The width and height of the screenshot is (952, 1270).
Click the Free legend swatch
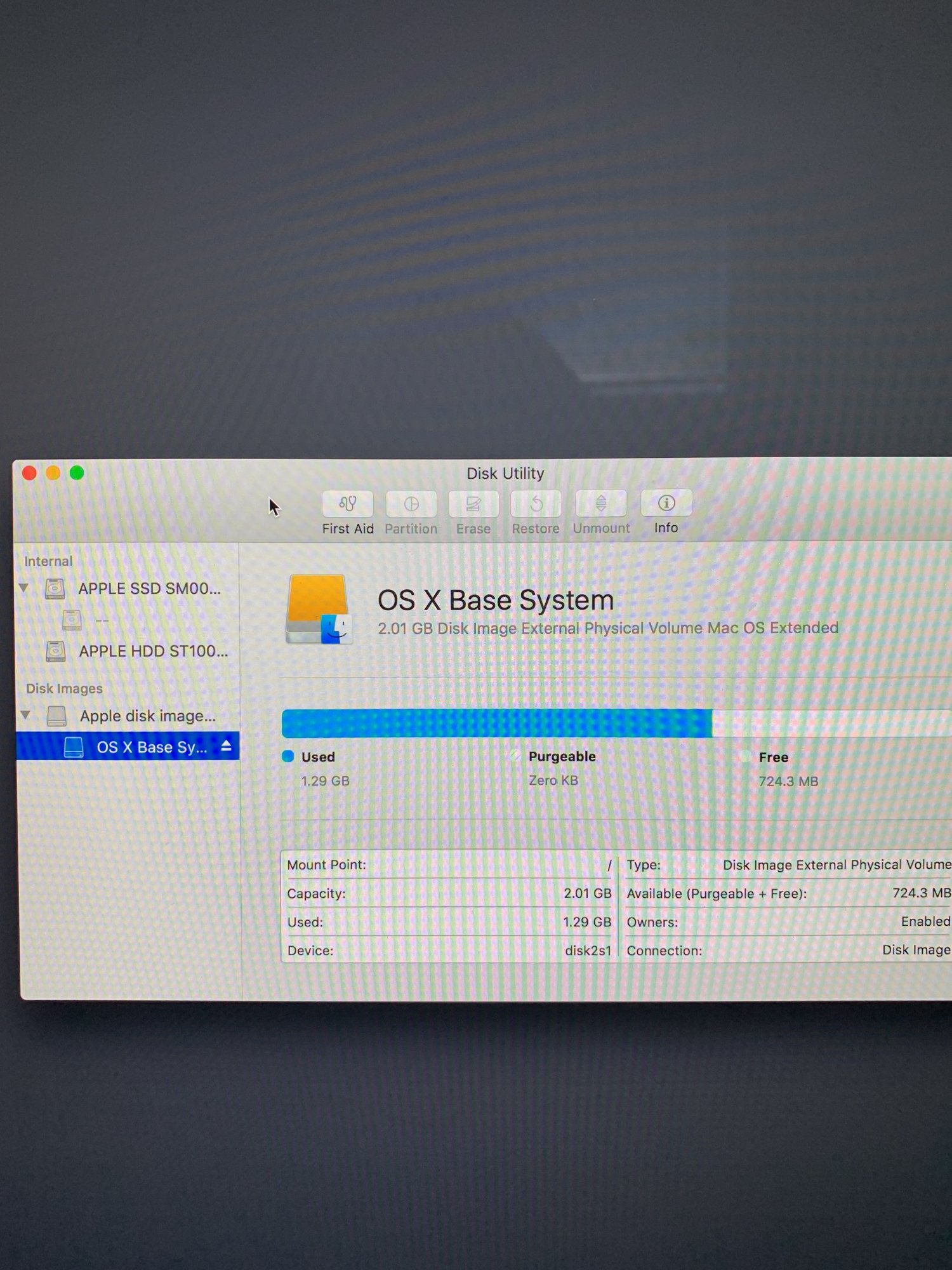746,756
